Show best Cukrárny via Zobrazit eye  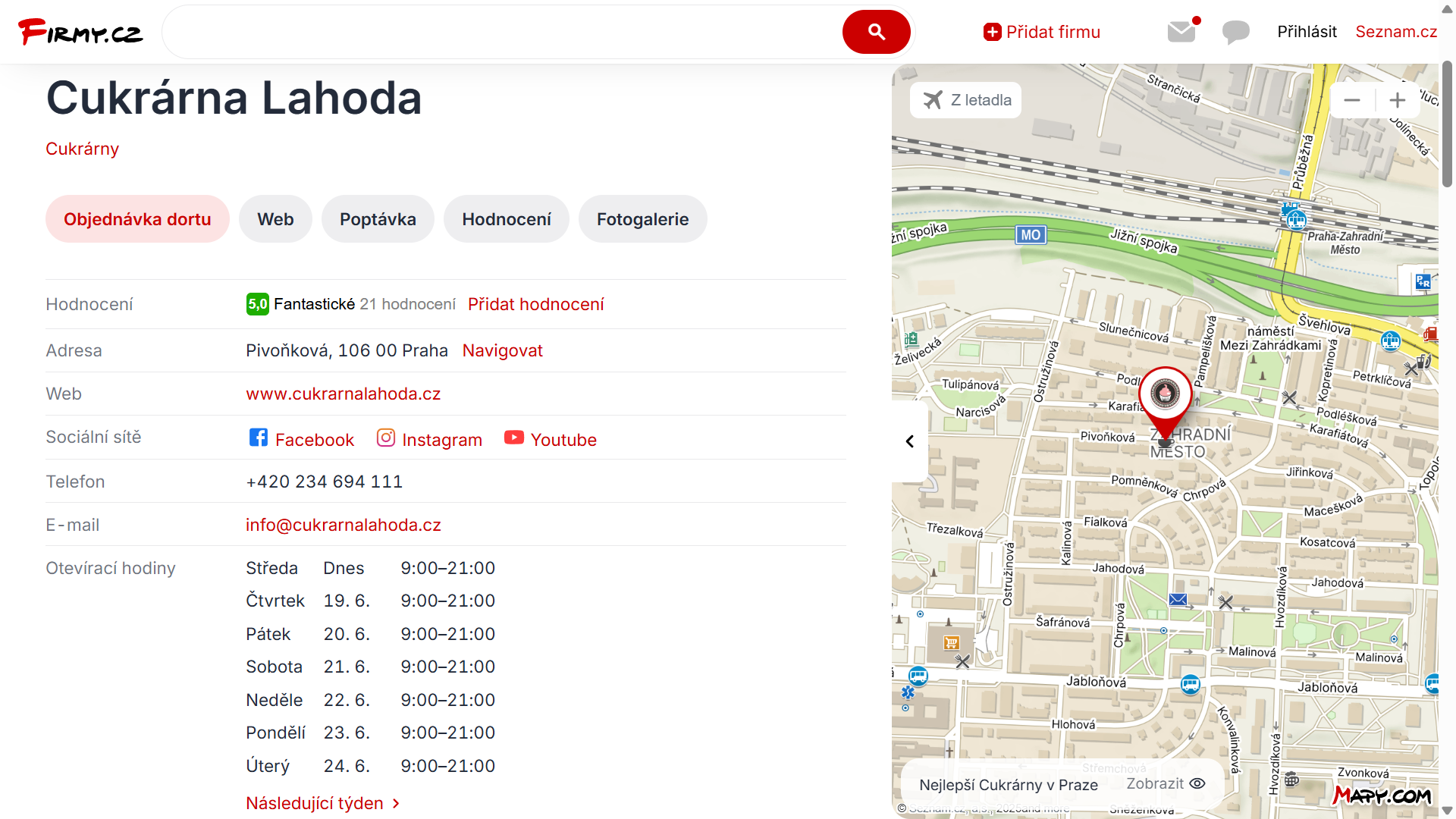click(x=1166, y=784)
